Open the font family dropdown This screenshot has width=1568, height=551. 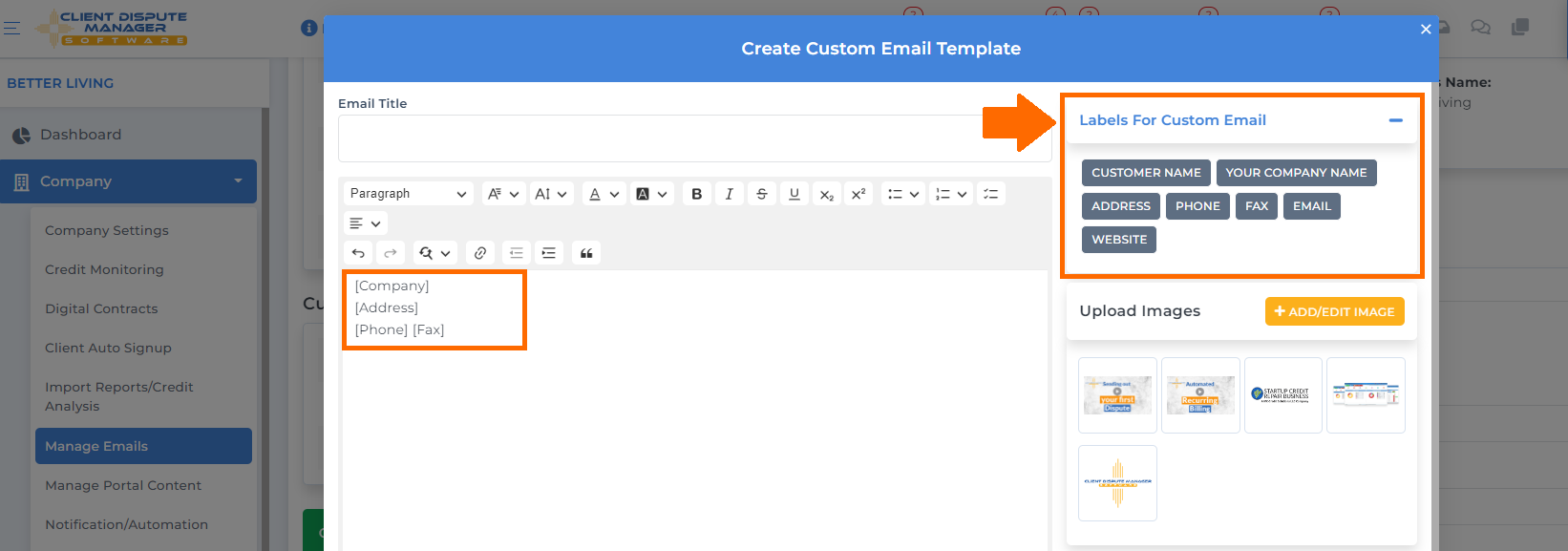pyautogui.click(x=503, y=194)
